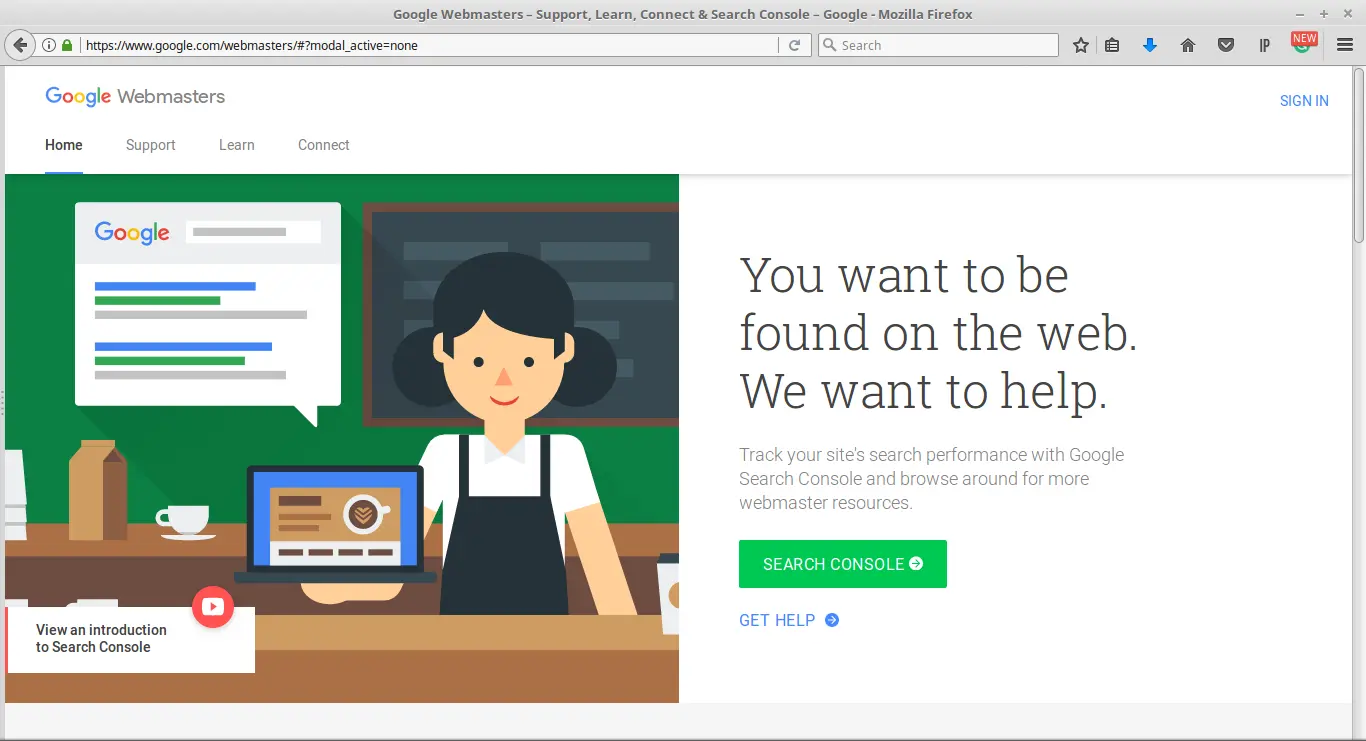Click the address bar URL field

click(x=420, y=45)
